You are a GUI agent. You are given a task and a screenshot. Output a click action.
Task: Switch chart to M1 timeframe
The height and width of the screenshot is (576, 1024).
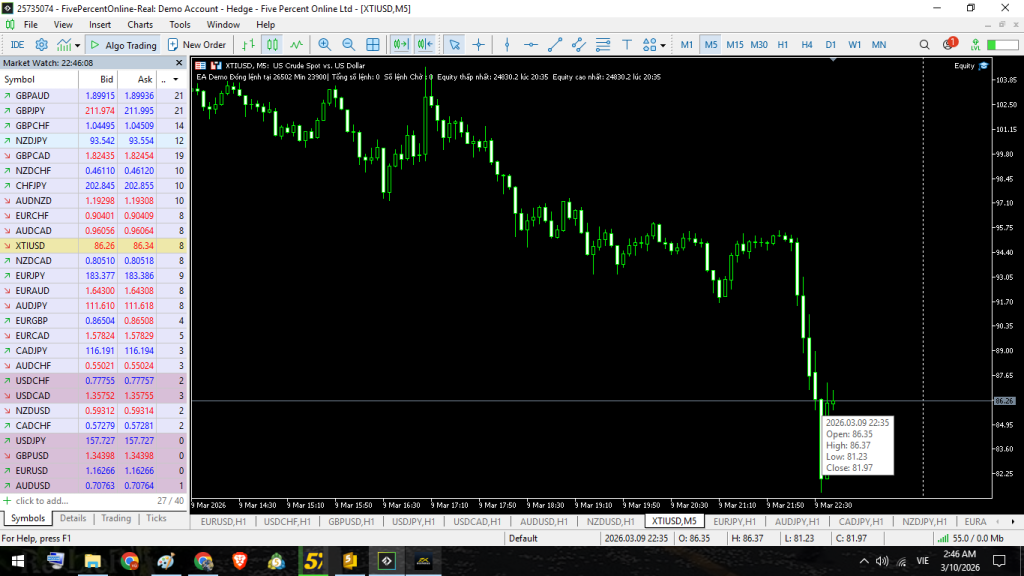click(x=686, y=44)
